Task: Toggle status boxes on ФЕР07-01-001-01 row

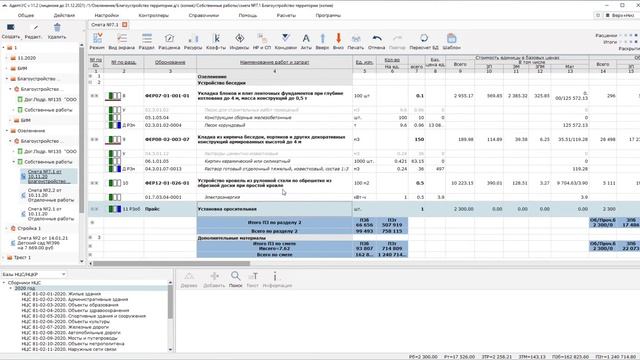Action: pos(115,96)
